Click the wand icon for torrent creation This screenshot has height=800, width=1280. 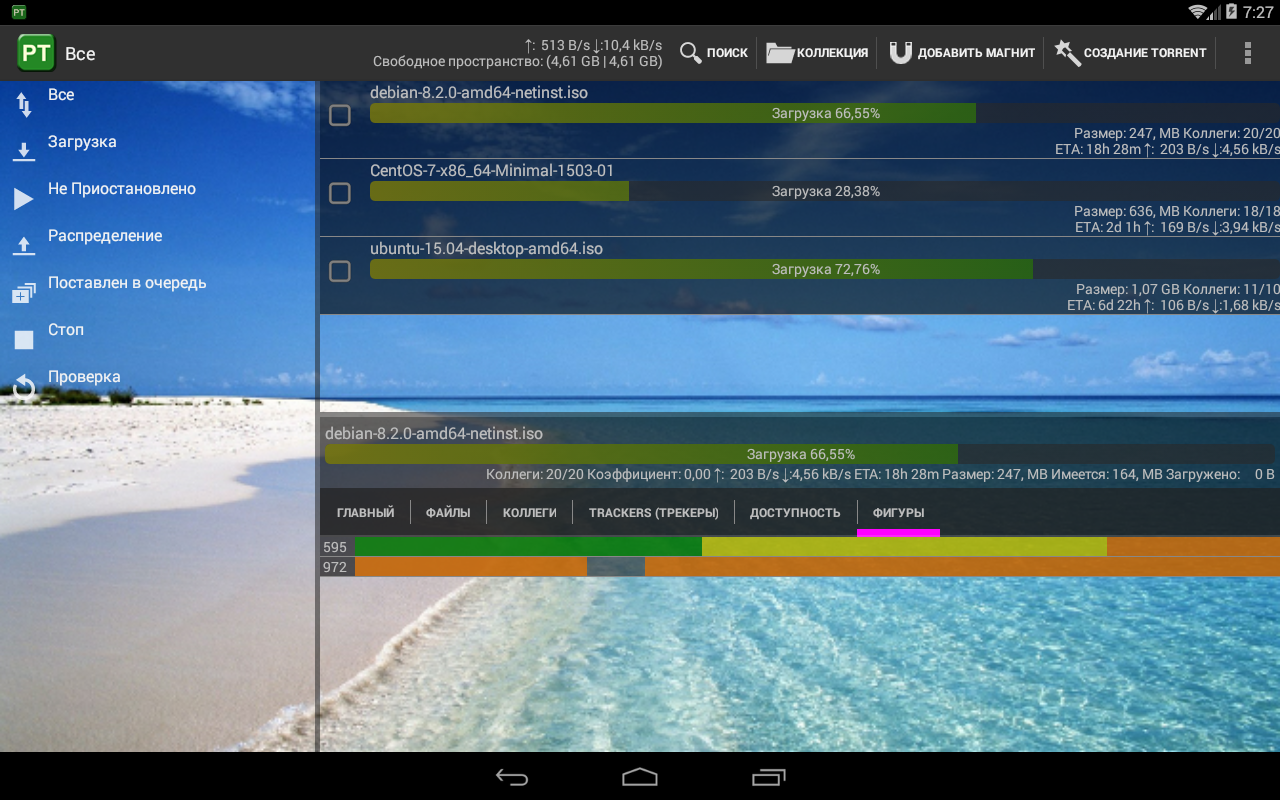tap(1067, 53)
